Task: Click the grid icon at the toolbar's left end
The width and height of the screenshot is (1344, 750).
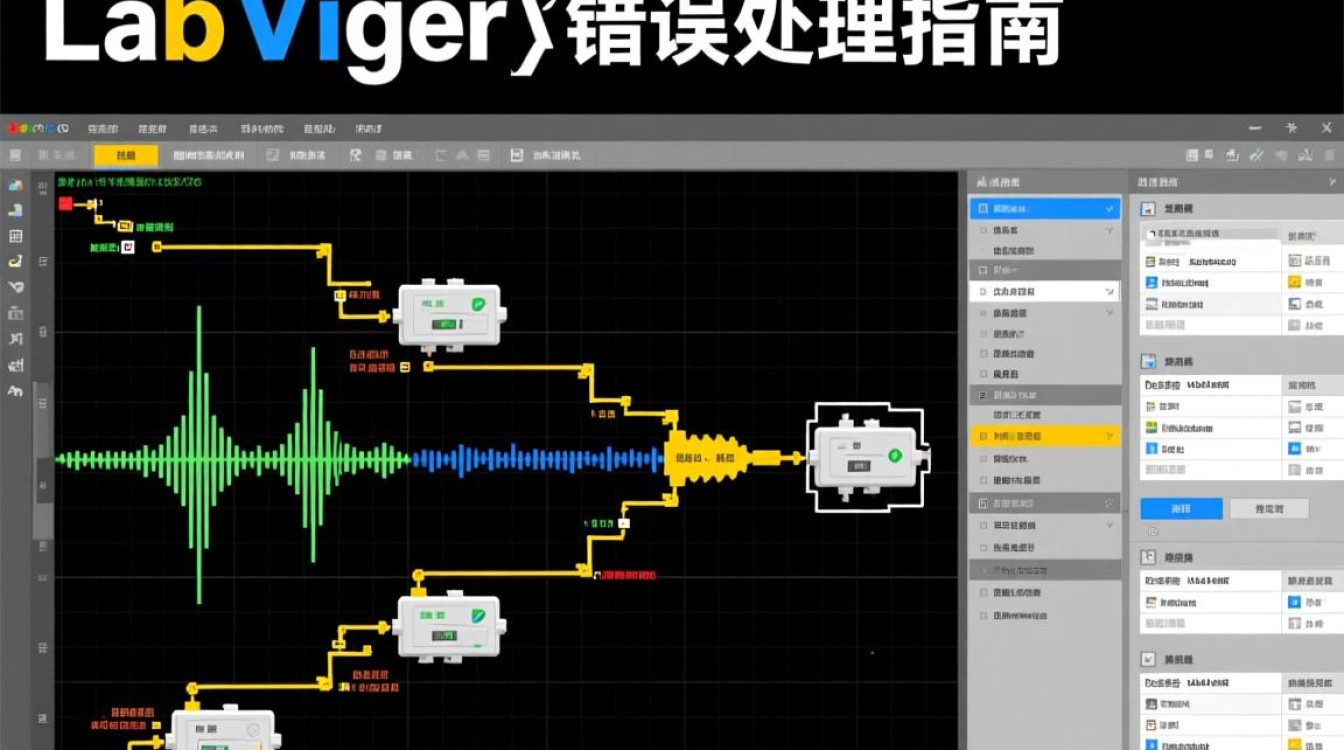Action: [15, 155]
